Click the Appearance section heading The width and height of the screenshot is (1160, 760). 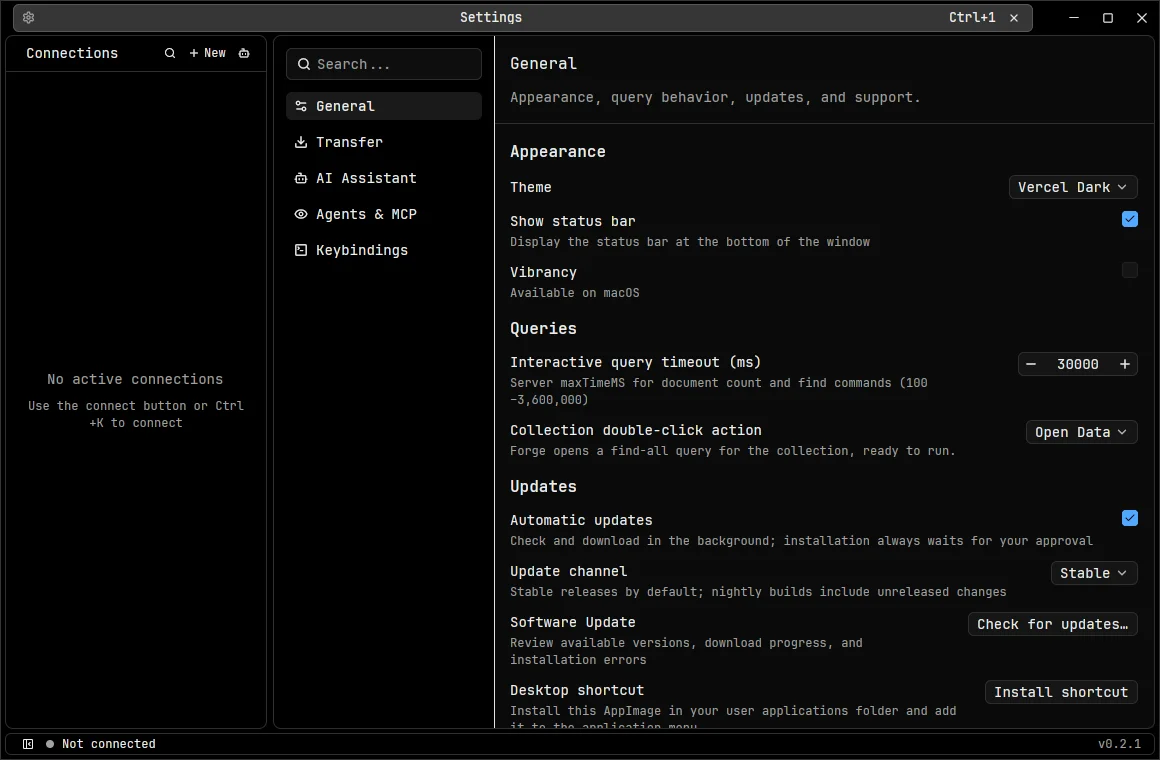[558, 152]
